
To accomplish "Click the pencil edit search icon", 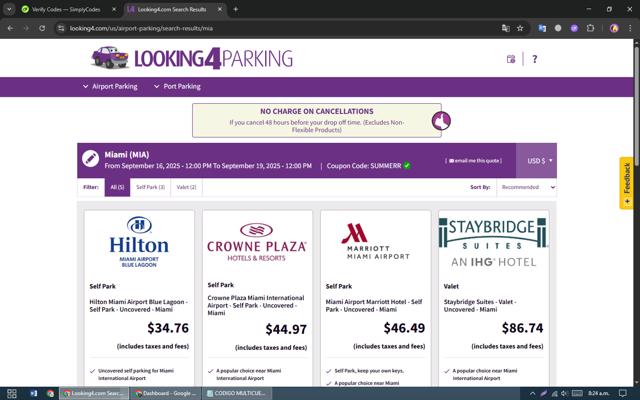I will [90, 159].
